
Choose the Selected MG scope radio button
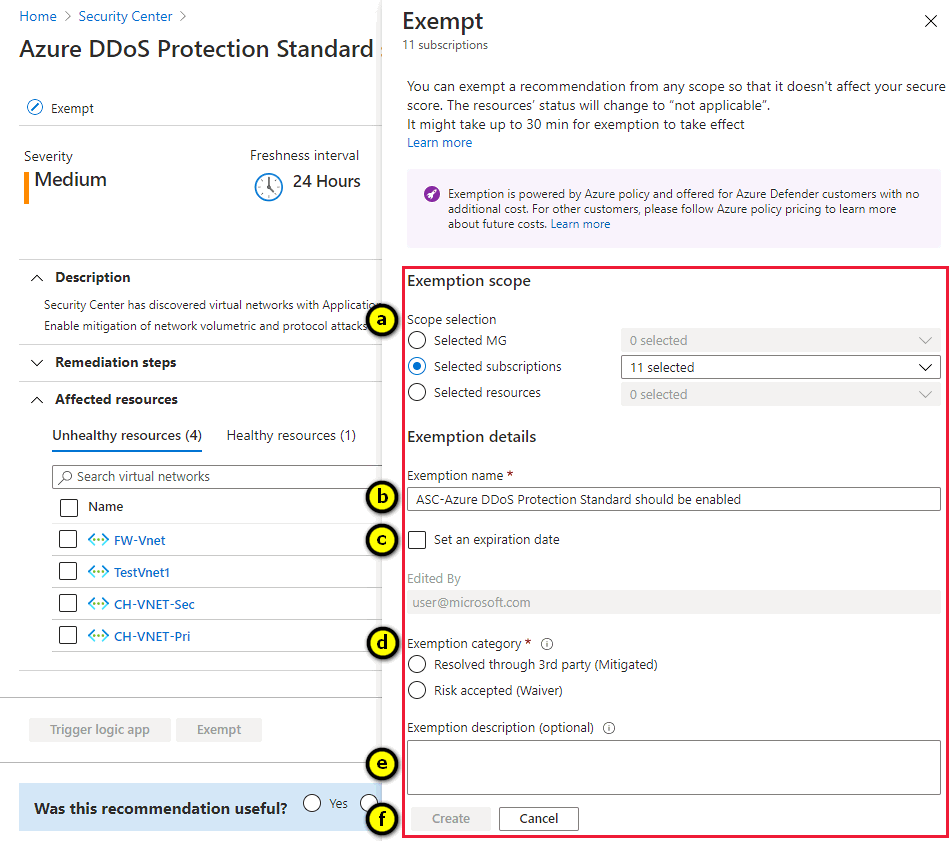418,341
